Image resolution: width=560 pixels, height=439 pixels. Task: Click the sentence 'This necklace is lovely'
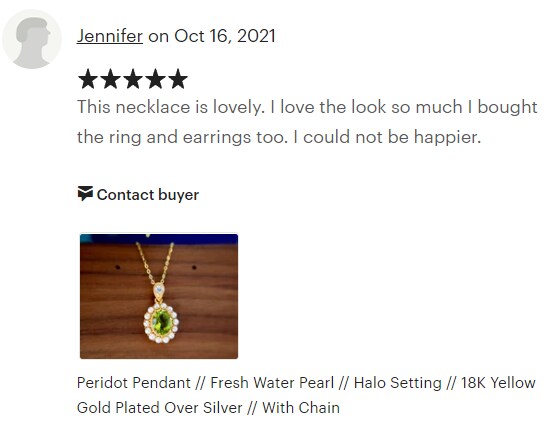(x=170, y=107)
